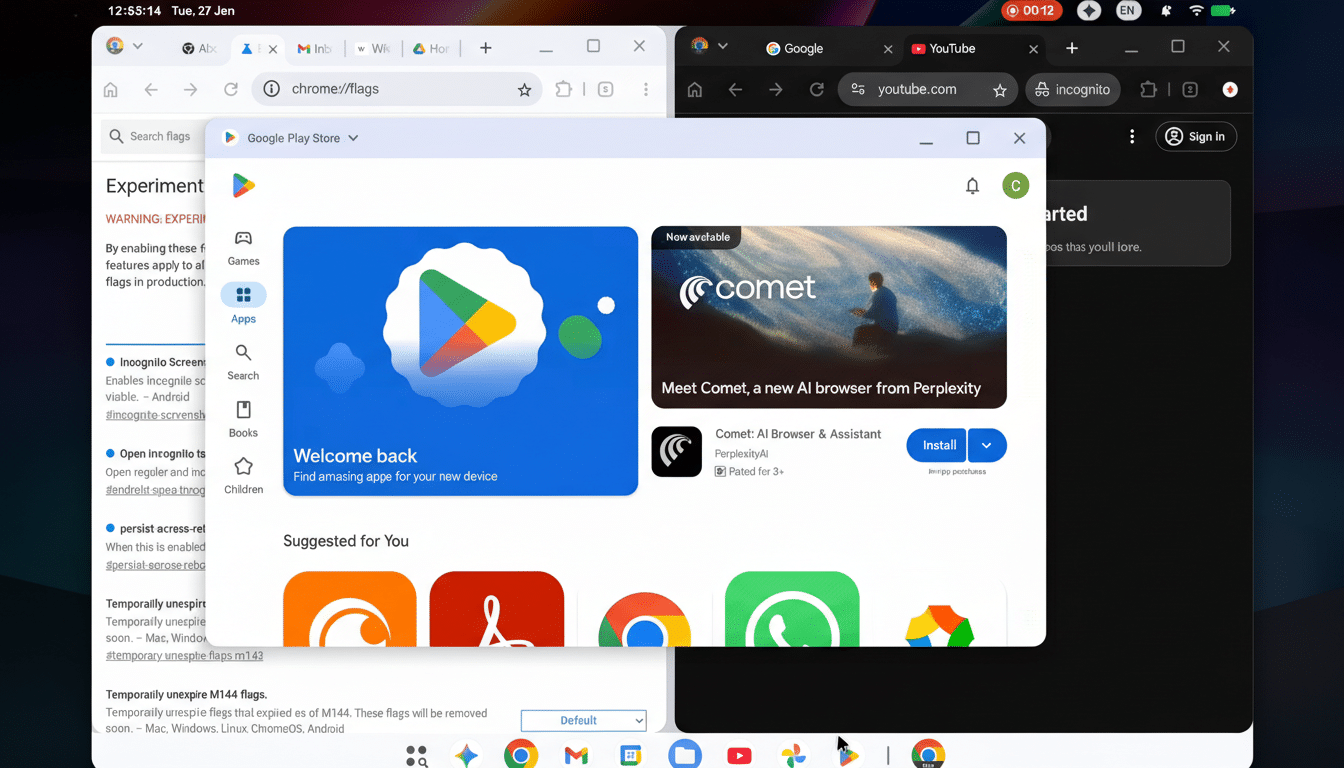
Task: Open the Play Store profile avatar
Action: (x=1015, y=185)
